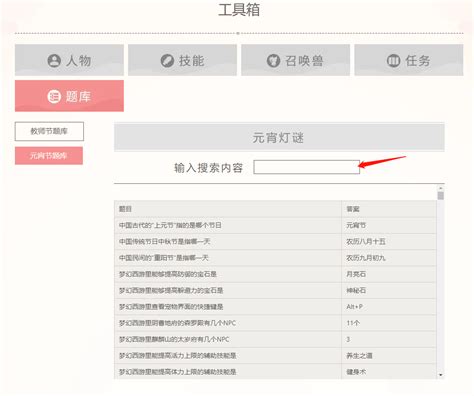Click the 元宵灯谜 header banner
The width and height of the screenshot is (474, 396).
(x=279, y=137)
